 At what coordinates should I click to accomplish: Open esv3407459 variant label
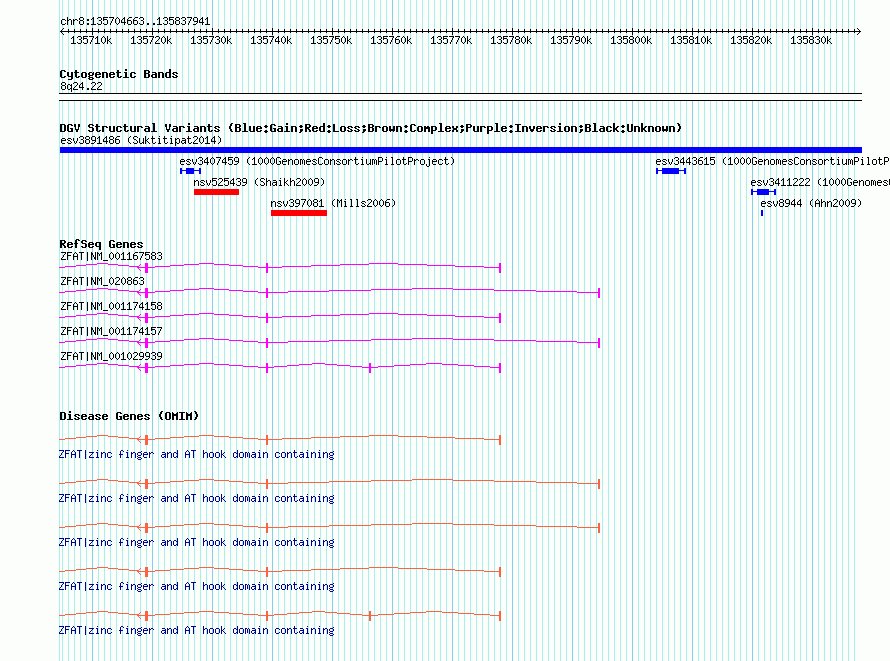(317, 161)
